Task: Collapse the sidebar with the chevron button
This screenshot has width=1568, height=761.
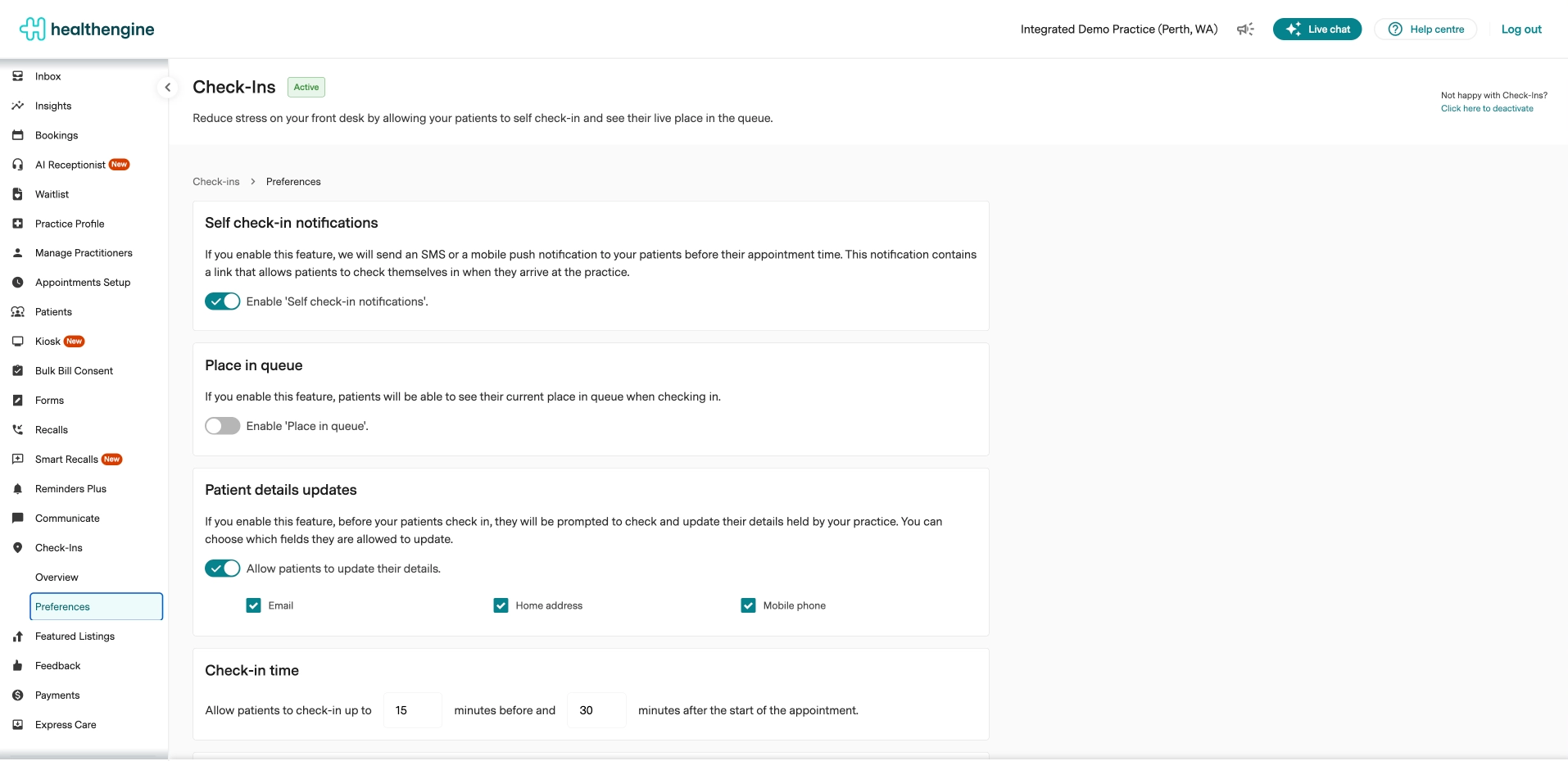Action: point(167,87)
